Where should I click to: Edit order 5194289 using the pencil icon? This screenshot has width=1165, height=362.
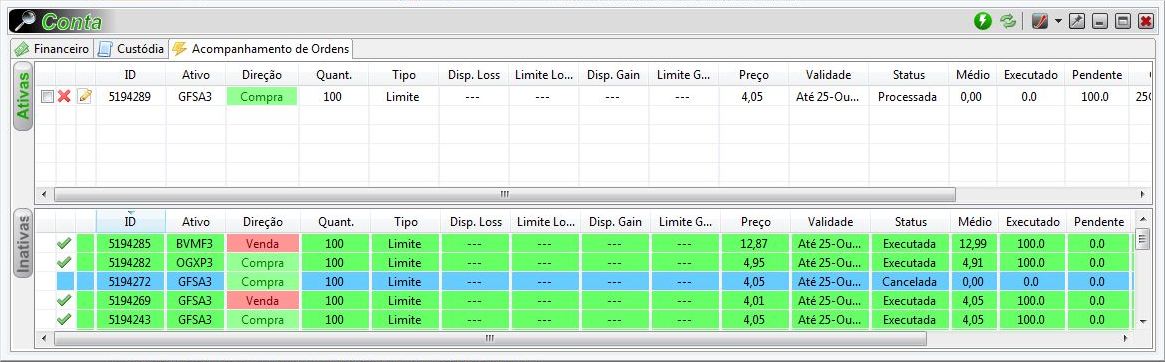tap(85, 97)
